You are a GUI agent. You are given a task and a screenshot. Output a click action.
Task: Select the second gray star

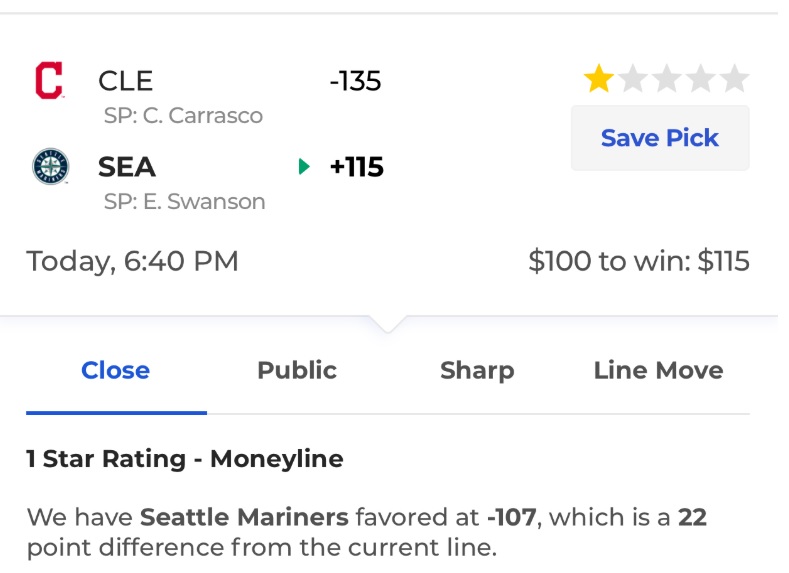(x=633, y=78)
